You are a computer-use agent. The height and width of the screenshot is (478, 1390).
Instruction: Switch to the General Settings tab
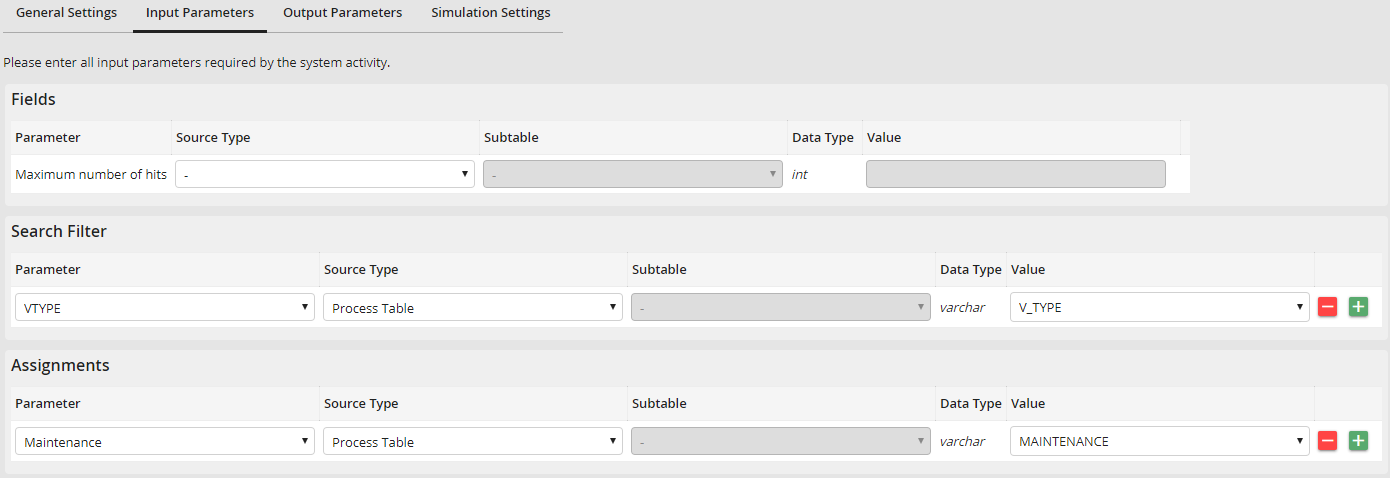coord(66,13)
